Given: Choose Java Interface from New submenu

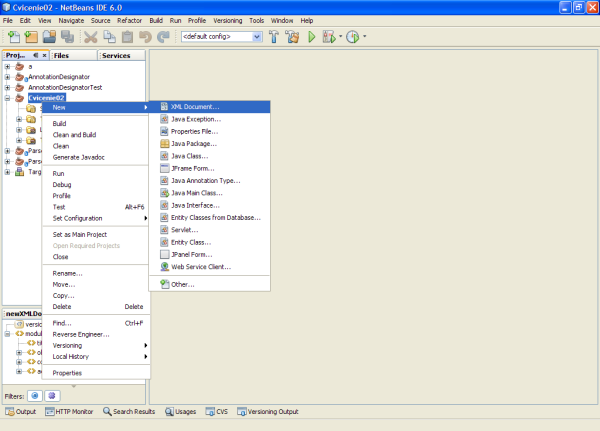Looking at the screenshot, I should pyautogui.click(x=209, y=205).
